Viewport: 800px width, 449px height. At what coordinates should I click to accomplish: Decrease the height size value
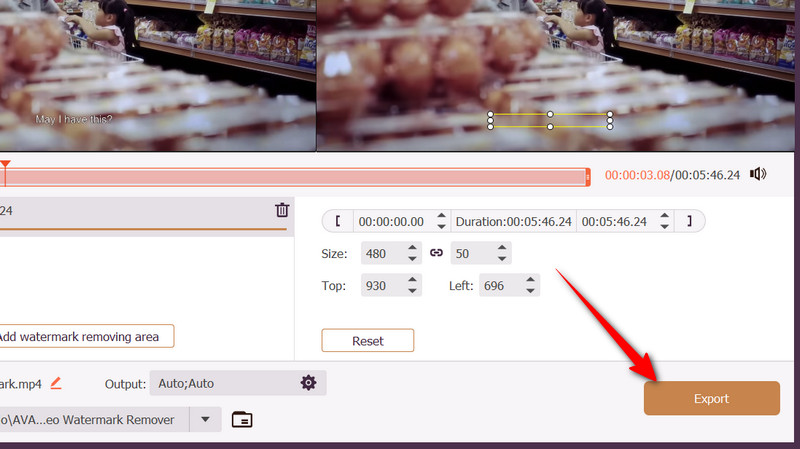point(500,259)
